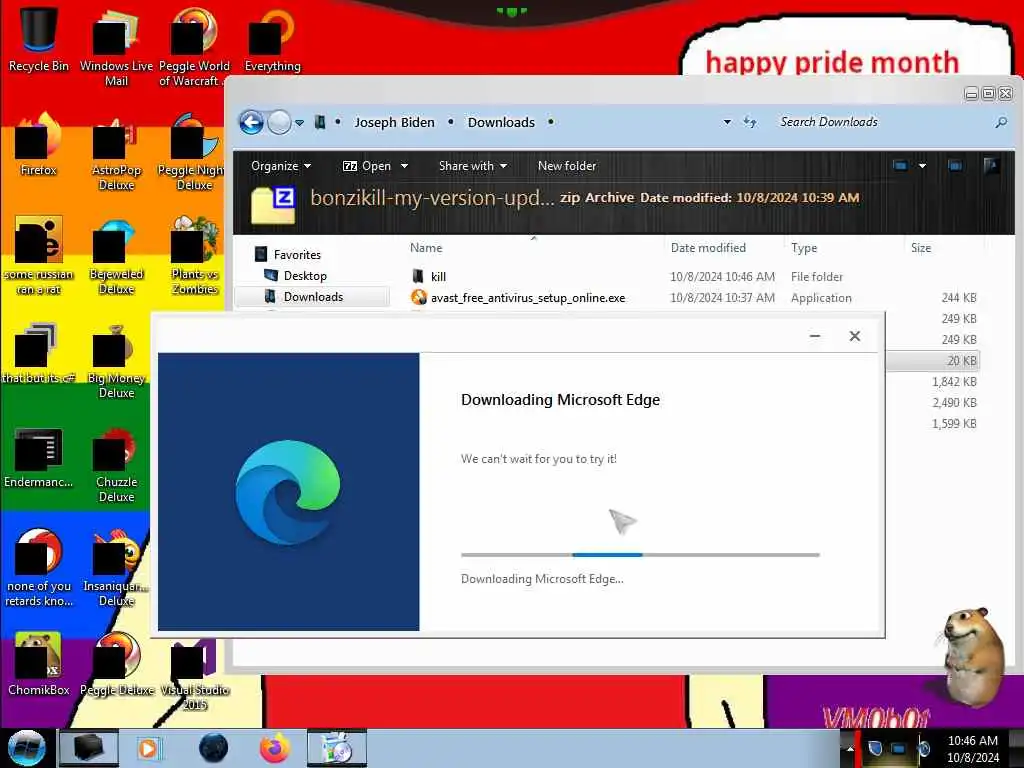1024x768 pixels.
Task: Close the Edge installer dialog
Action: pyautogui.click(x=854, y=336)
